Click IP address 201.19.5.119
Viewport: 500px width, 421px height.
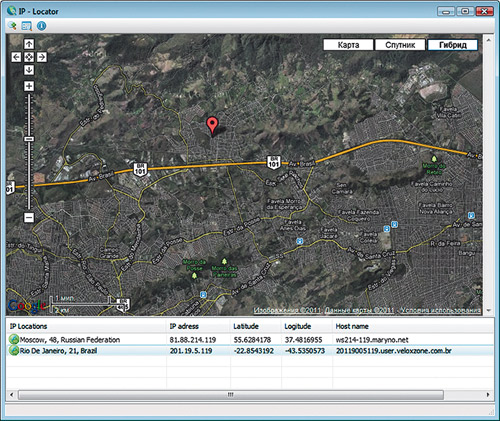point(191,351)
